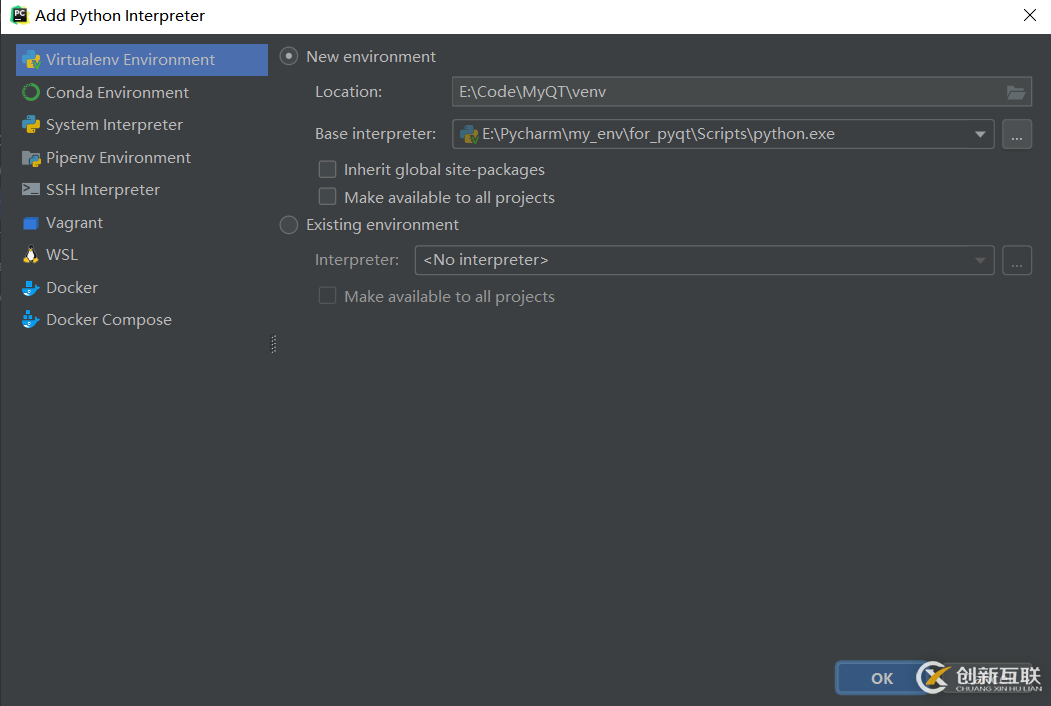
Task: Click the Conda Environment green ring icon
Action: (31, 92)
